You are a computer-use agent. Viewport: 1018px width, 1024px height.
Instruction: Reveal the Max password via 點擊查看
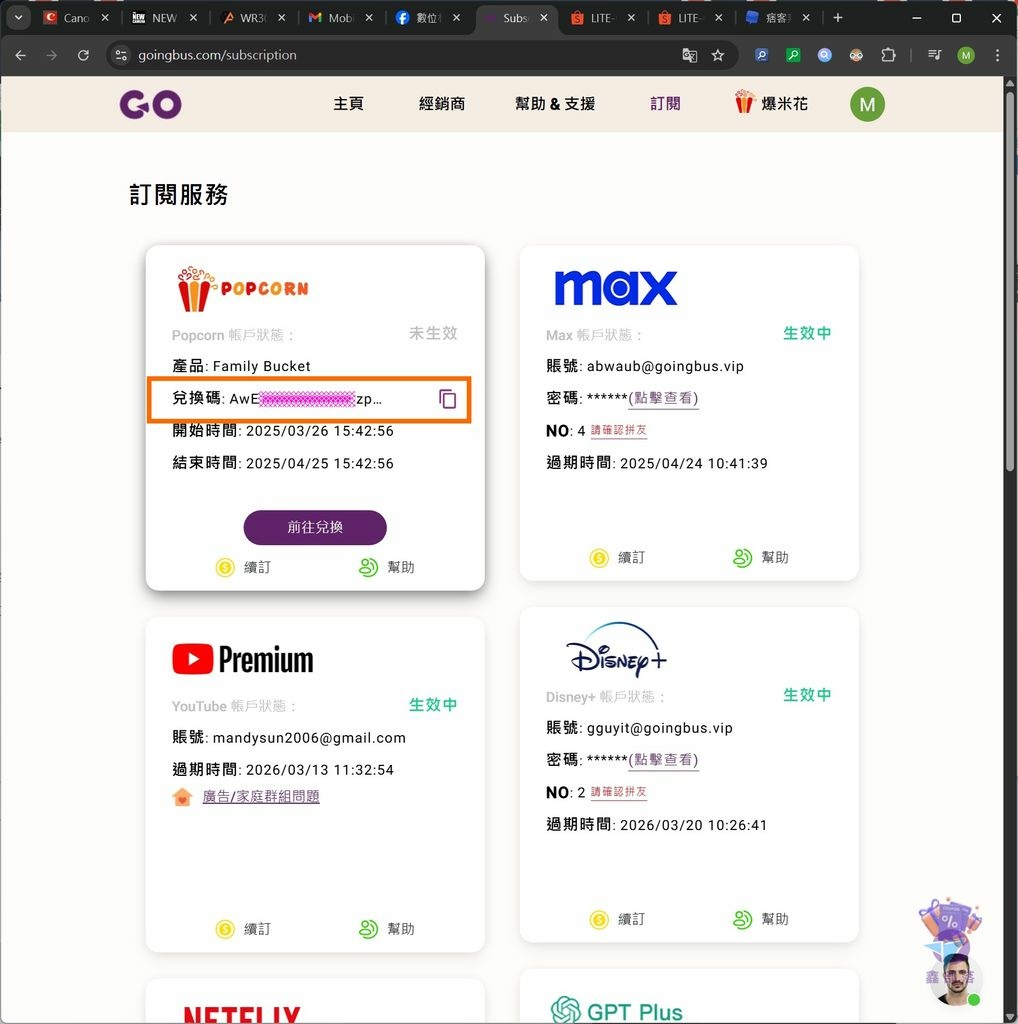pyautogui.click(x=663, y=398)
